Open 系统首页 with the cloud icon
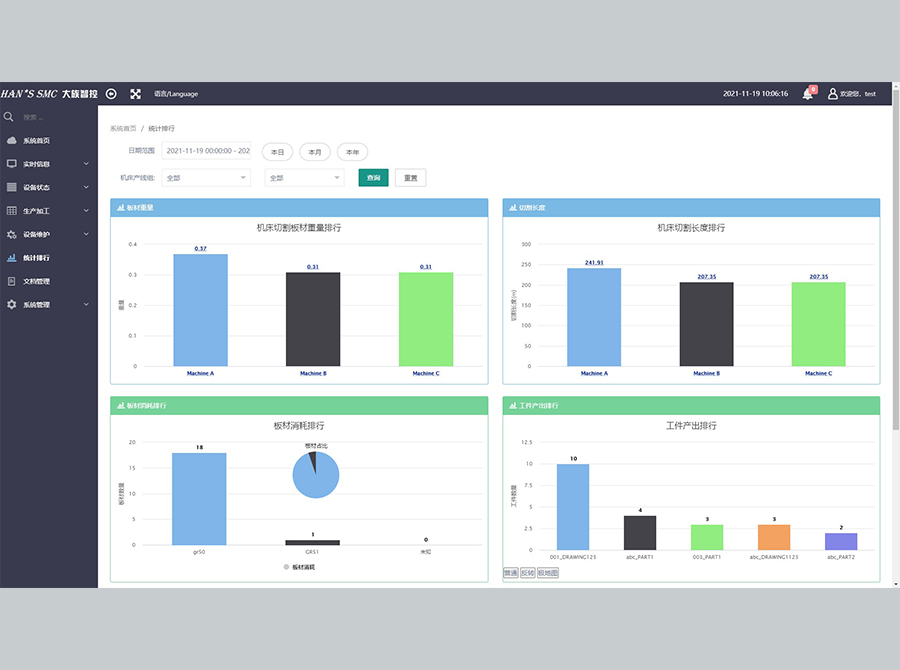The image size is (900, 670). click(12, 141)
